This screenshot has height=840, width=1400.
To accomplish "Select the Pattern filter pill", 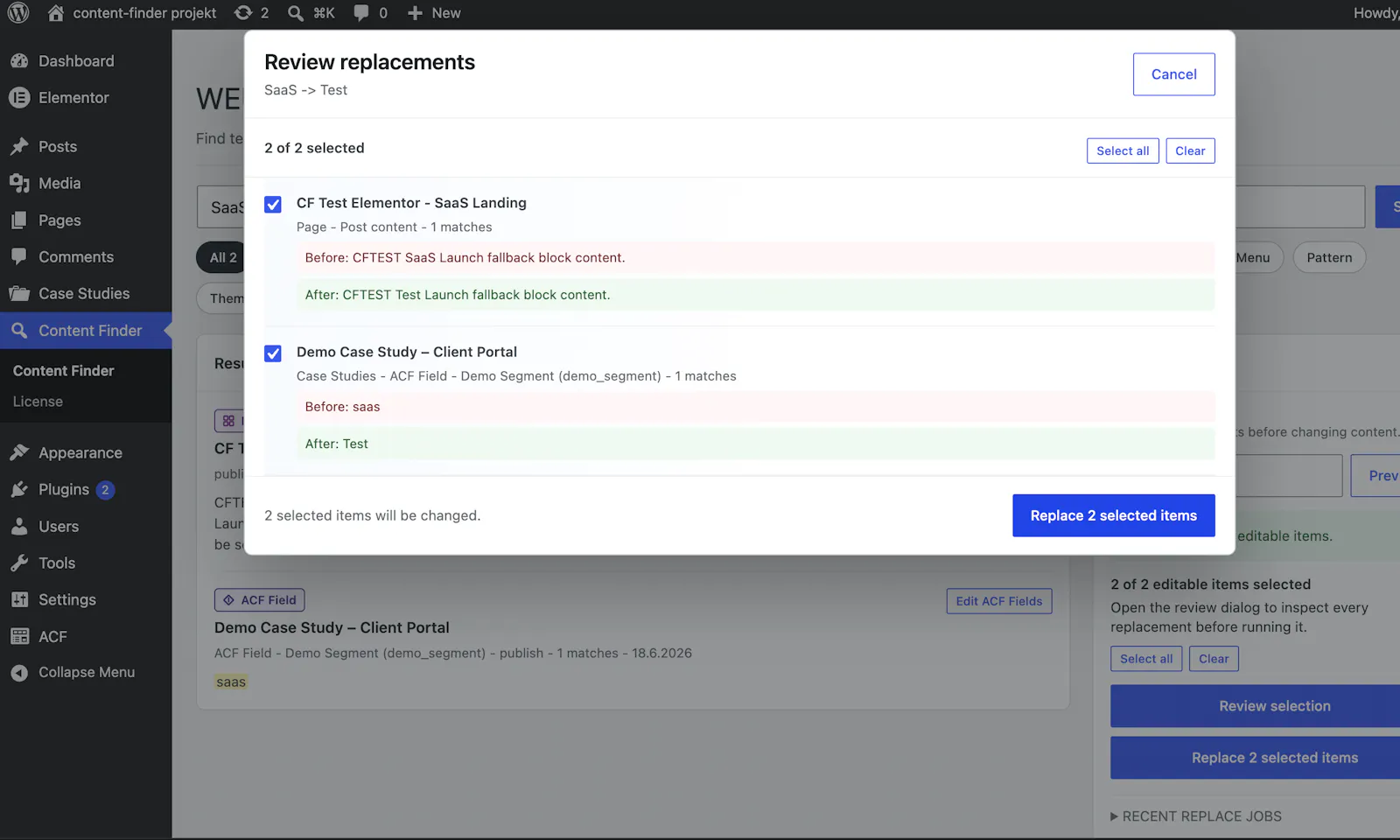I will click(x=1329, y=257).
